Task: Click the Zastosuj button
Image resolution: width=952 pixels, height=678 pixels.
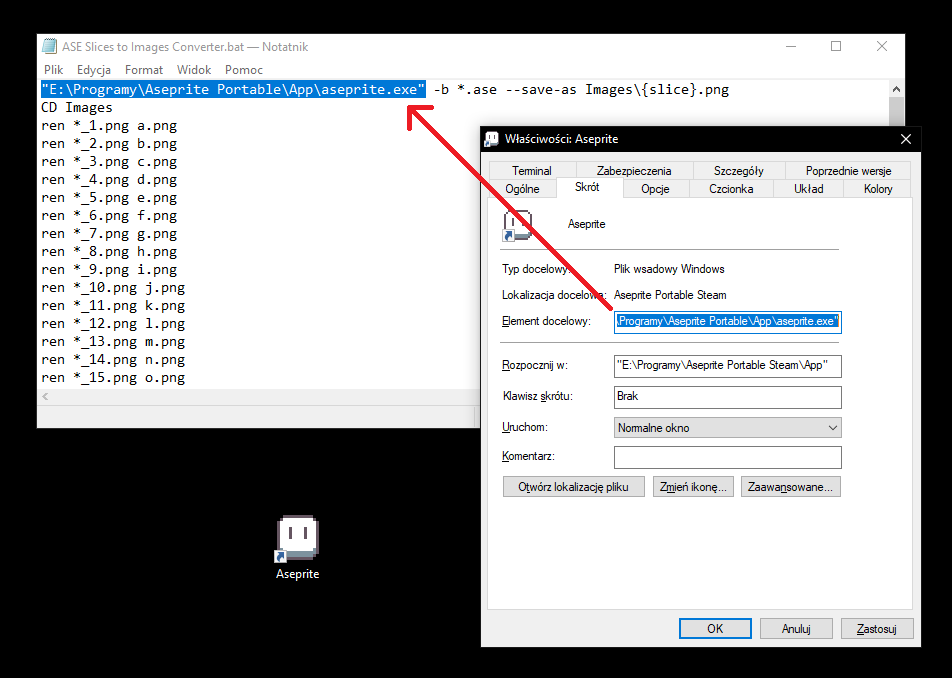Action: pyautogui.click(x=877, y=629)
